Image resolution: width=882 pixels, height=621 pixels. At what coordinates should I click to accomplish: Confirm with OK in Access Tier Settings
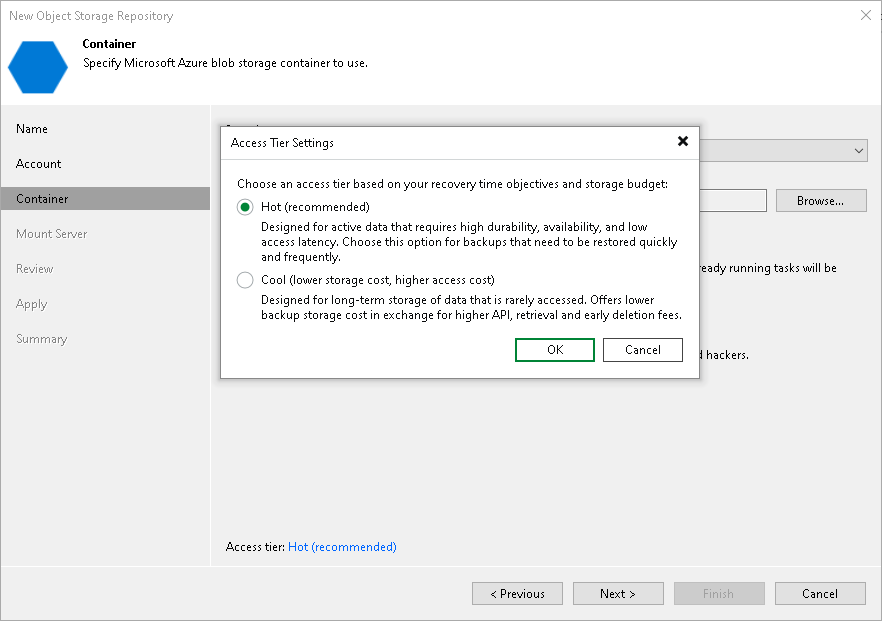pyautogui.click(x=555, y=350)
